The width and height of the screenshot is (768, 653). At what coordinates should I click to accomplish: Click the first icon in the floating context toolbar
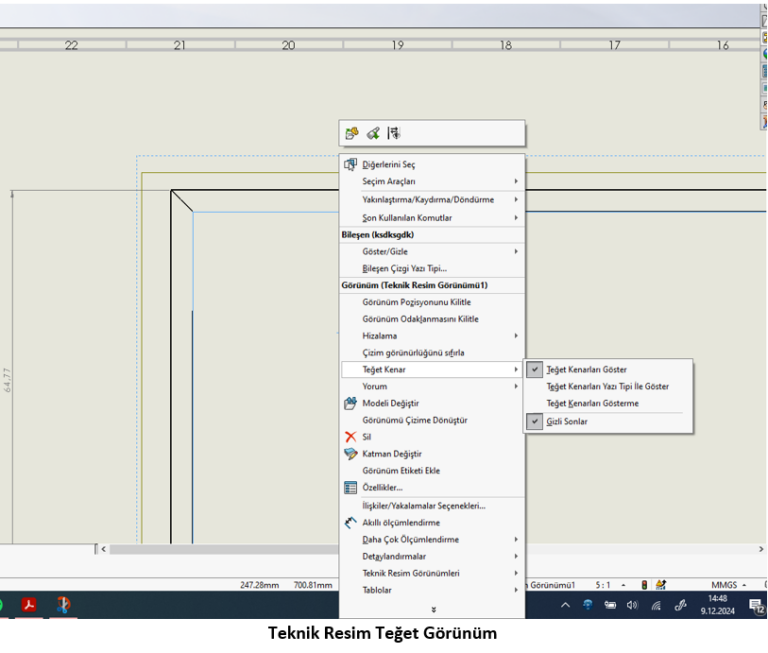coord(352,133)
